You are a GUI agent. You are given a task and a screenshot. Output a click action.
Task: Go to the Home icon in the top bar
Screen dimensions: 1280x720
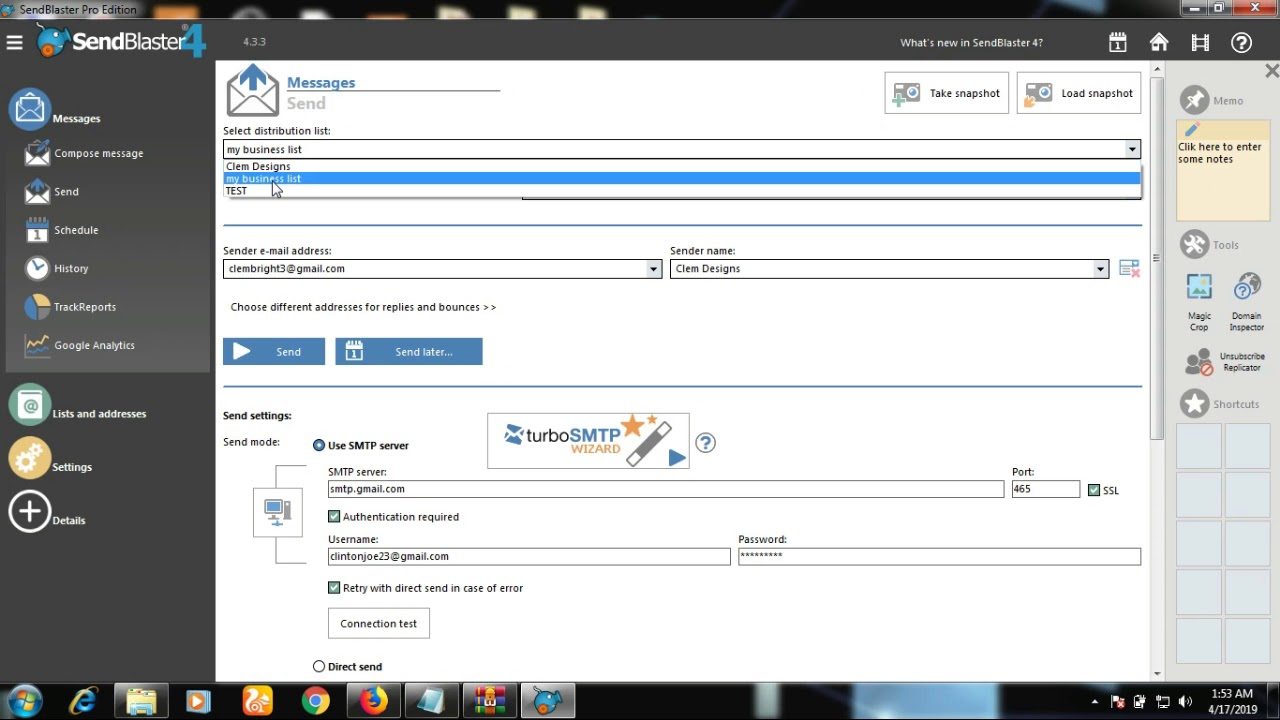click(x=1159, y=43)
